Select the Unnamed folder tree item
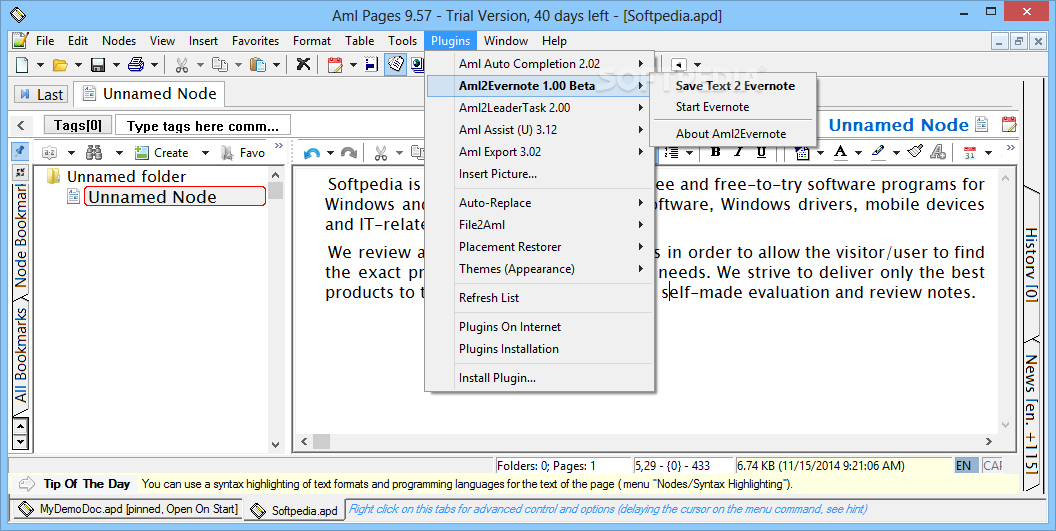Viewport: 1056px width, 531px height. pyautogui.click(x=126, y=177)
